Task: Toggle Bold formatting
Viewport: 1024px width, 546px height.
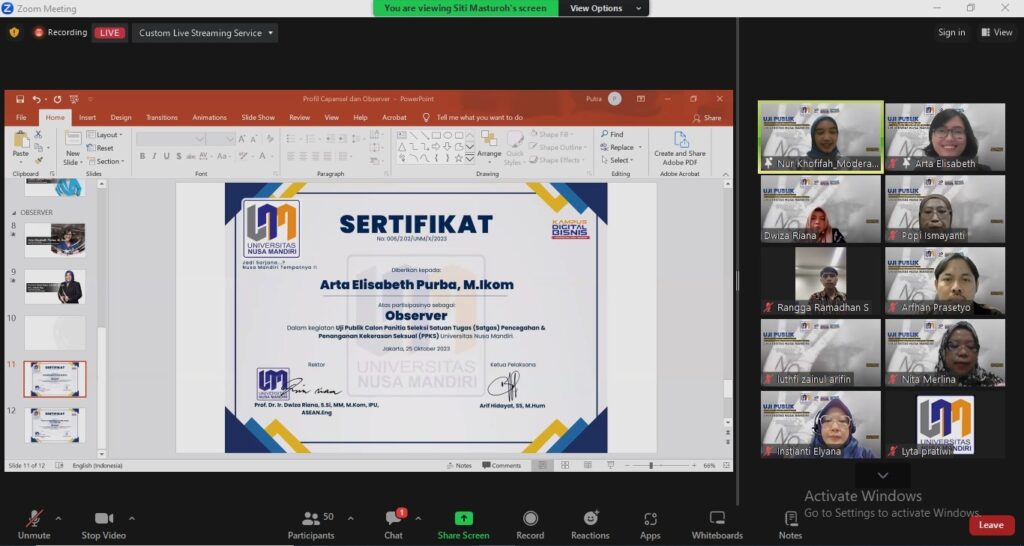Action: 142,157
